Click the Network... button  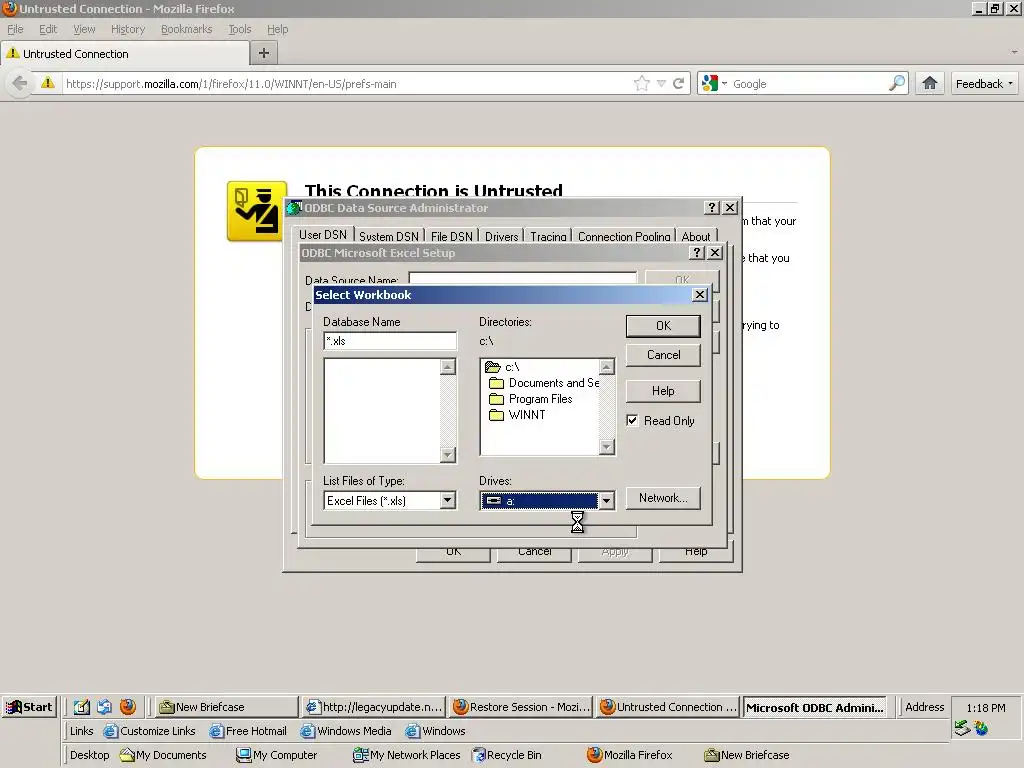663,498
